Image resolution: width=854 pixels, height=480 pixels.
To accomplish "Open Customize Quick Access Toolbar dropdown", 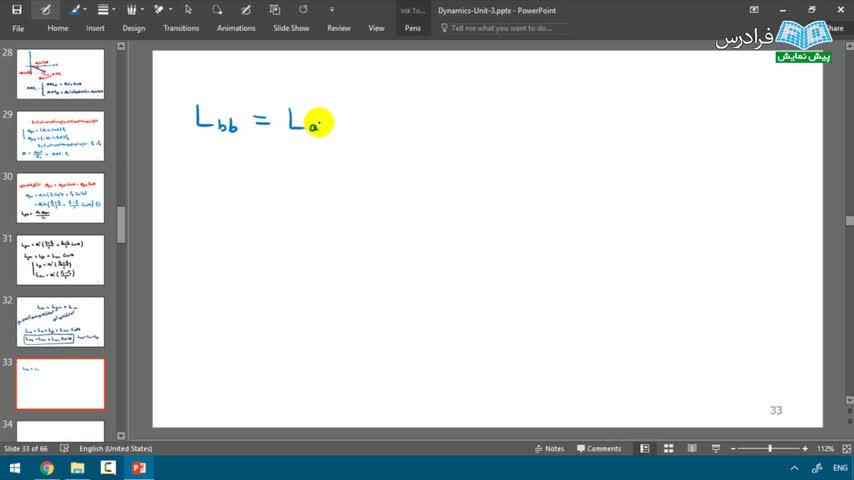I will [x=332, y=10].
